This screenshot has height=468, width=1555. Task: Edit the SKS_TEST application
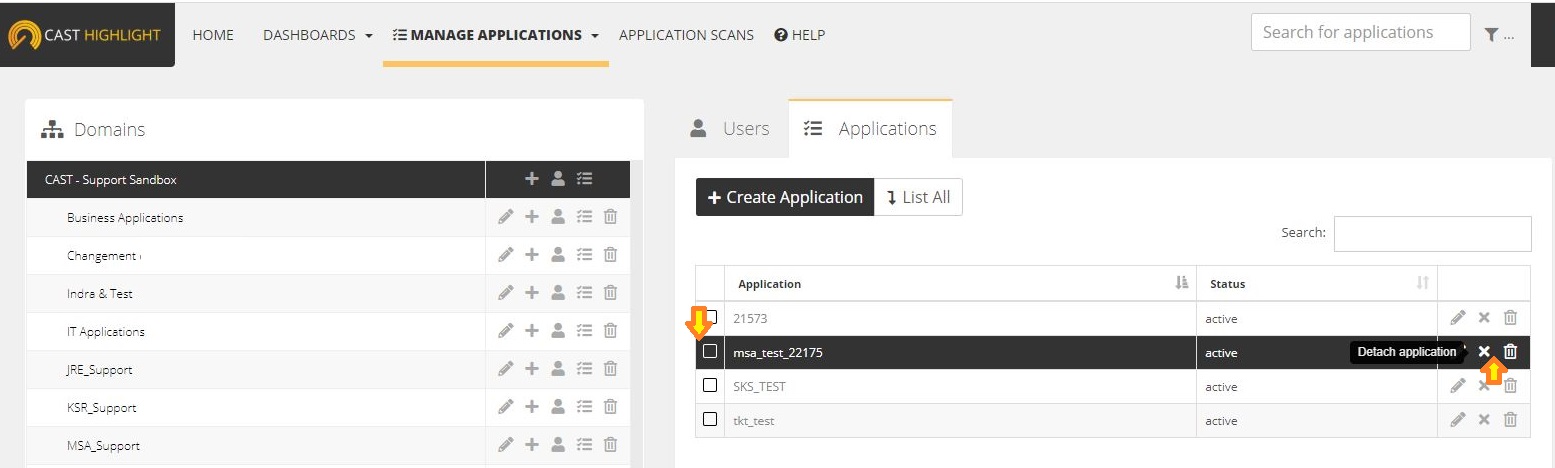1458,386
